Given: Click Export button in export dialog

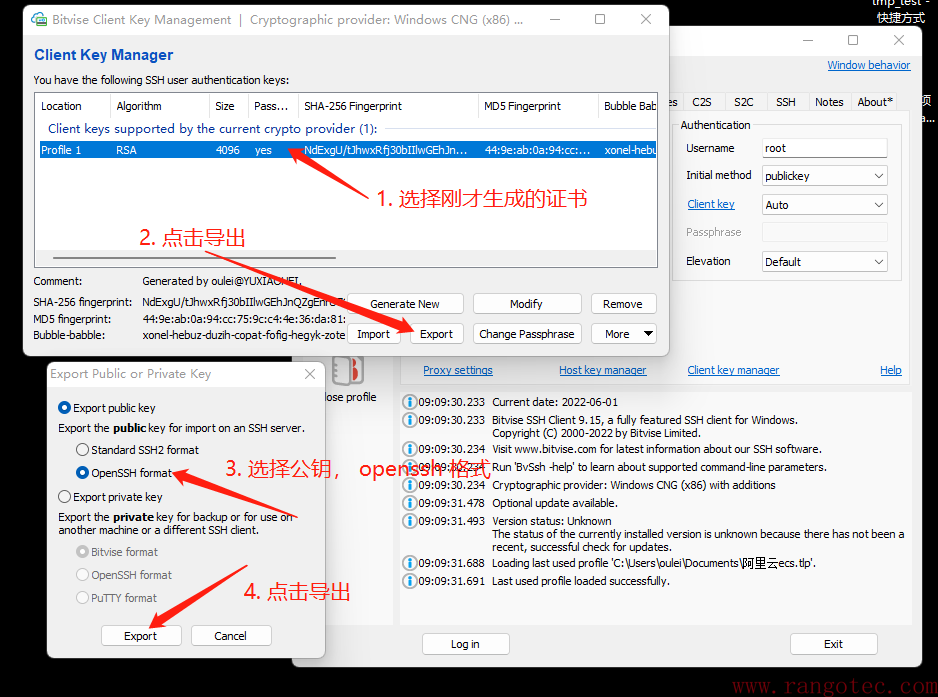Looking at the screenshot, I should click(x=141, y=636).
